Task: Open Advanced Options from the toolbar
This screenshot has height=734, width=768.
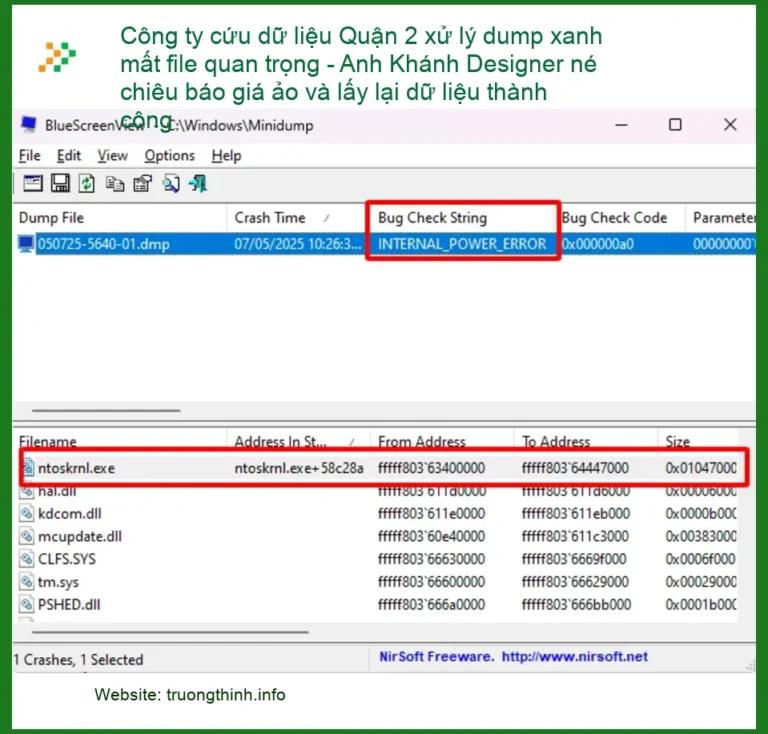Action: 33,184
